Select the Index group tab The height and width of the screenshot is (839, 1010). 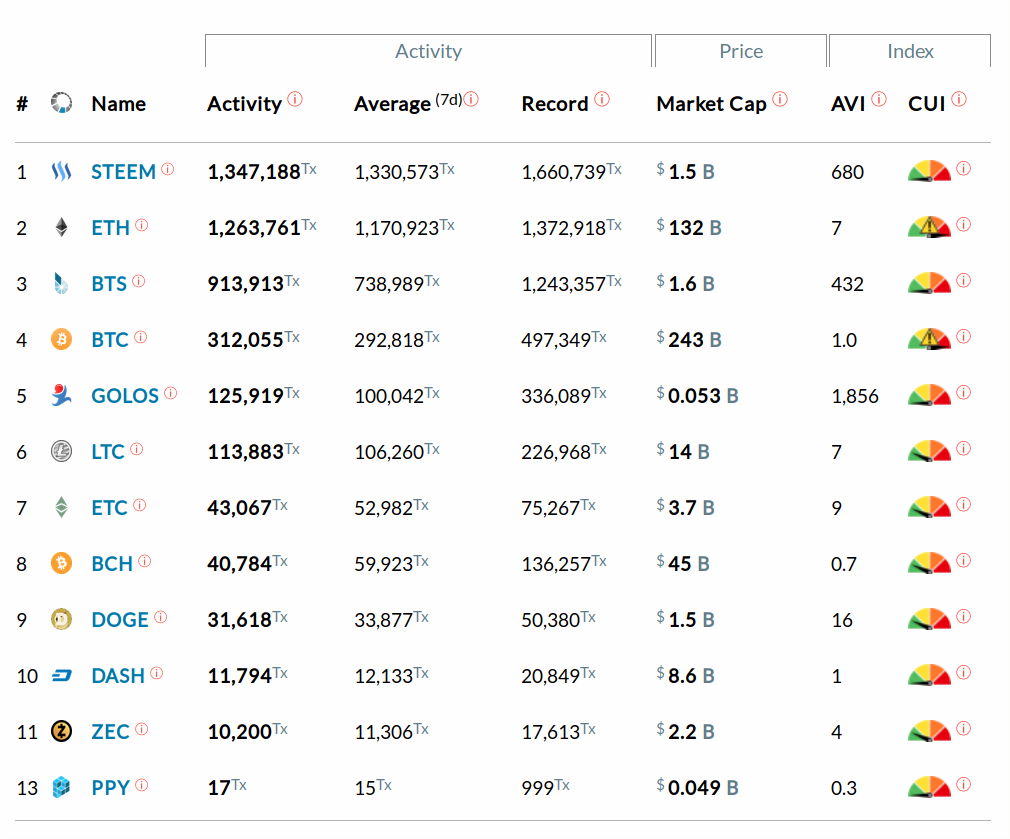click(910, 51)
